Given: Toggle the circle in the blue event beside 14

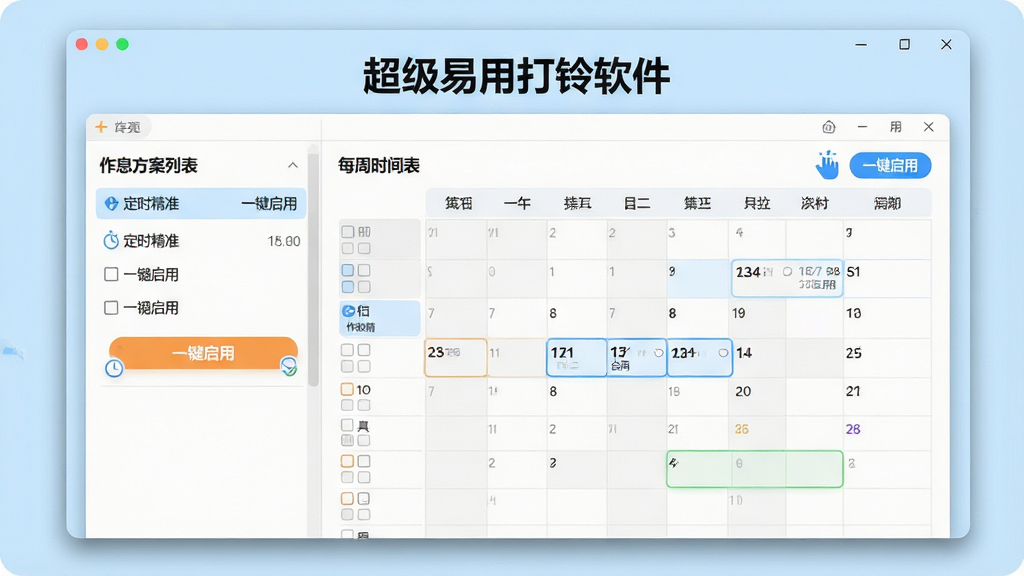Looking at the screenshot, I should 722,353.
